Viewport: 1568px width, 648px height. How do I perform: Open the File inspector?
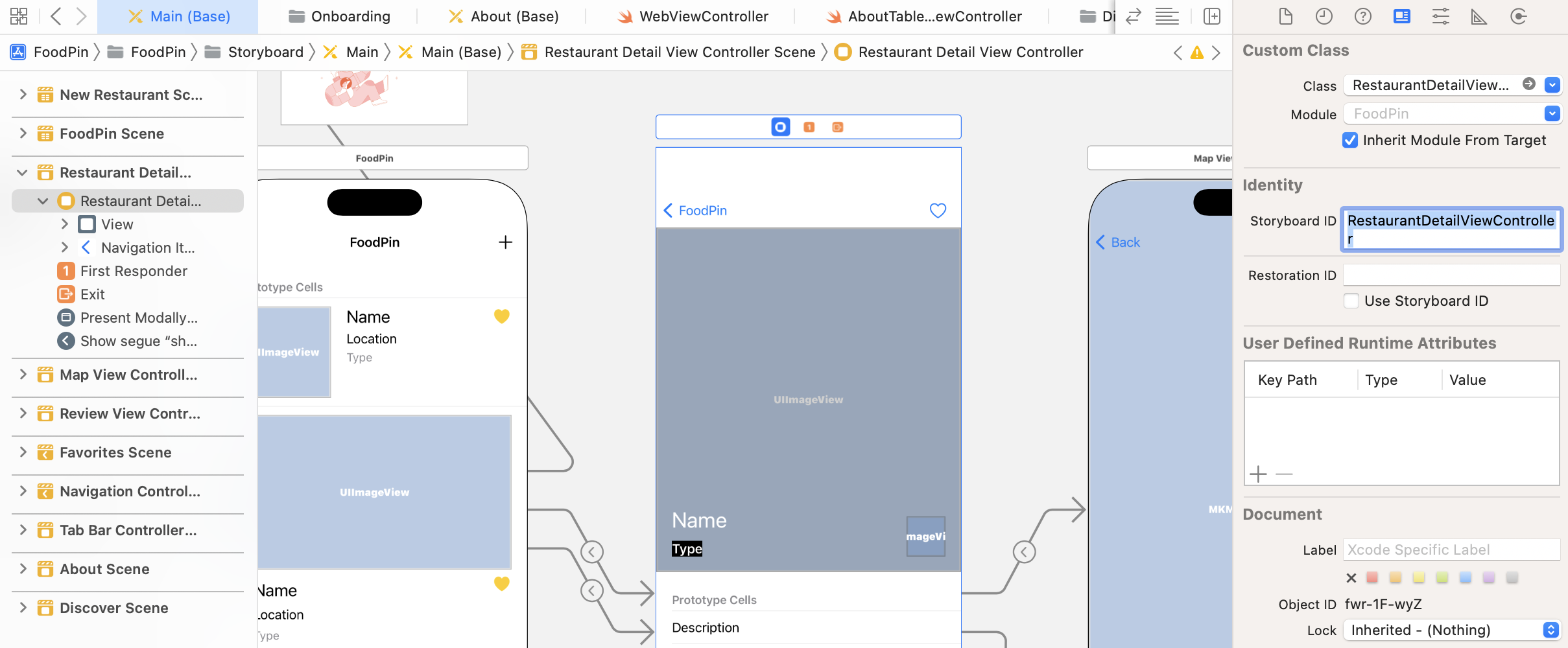tap(1285, 16)
